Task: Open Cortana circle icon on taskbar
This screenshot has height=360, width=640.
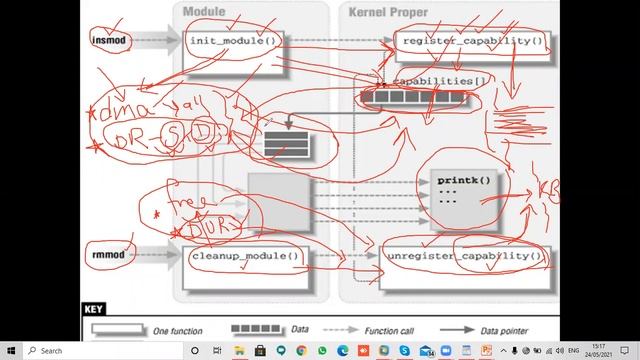Action: [x=195, y=351]
